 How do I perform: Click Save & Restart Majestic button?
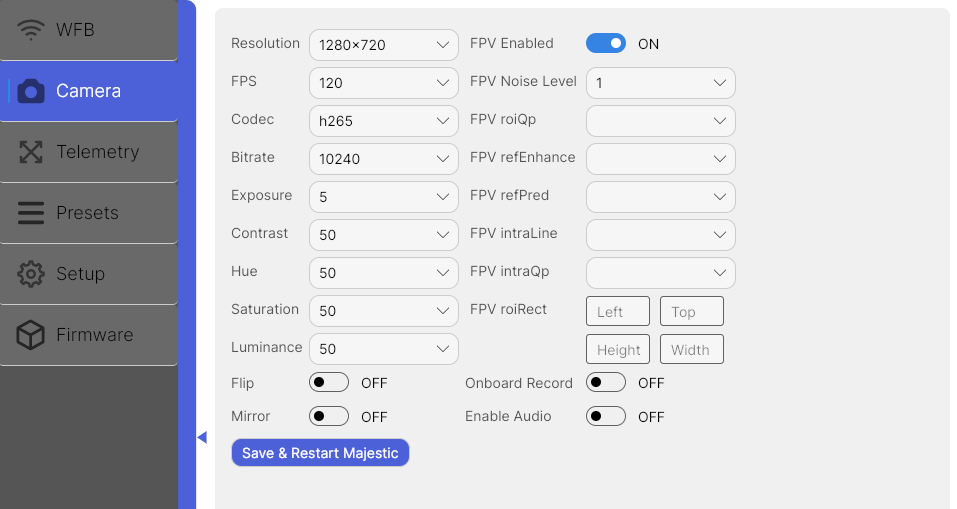[x=320, y=453]
